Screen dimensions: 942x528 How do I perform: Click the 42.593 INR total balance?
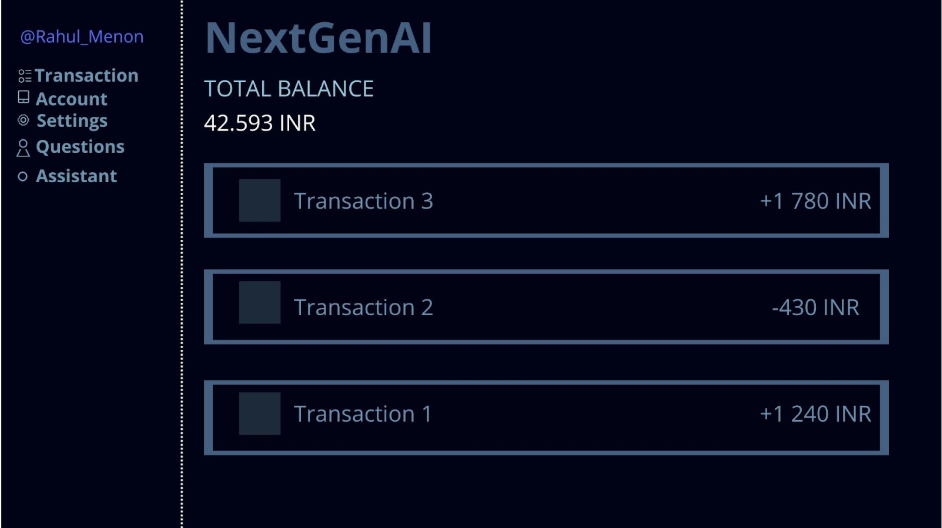tap(260, 124)
